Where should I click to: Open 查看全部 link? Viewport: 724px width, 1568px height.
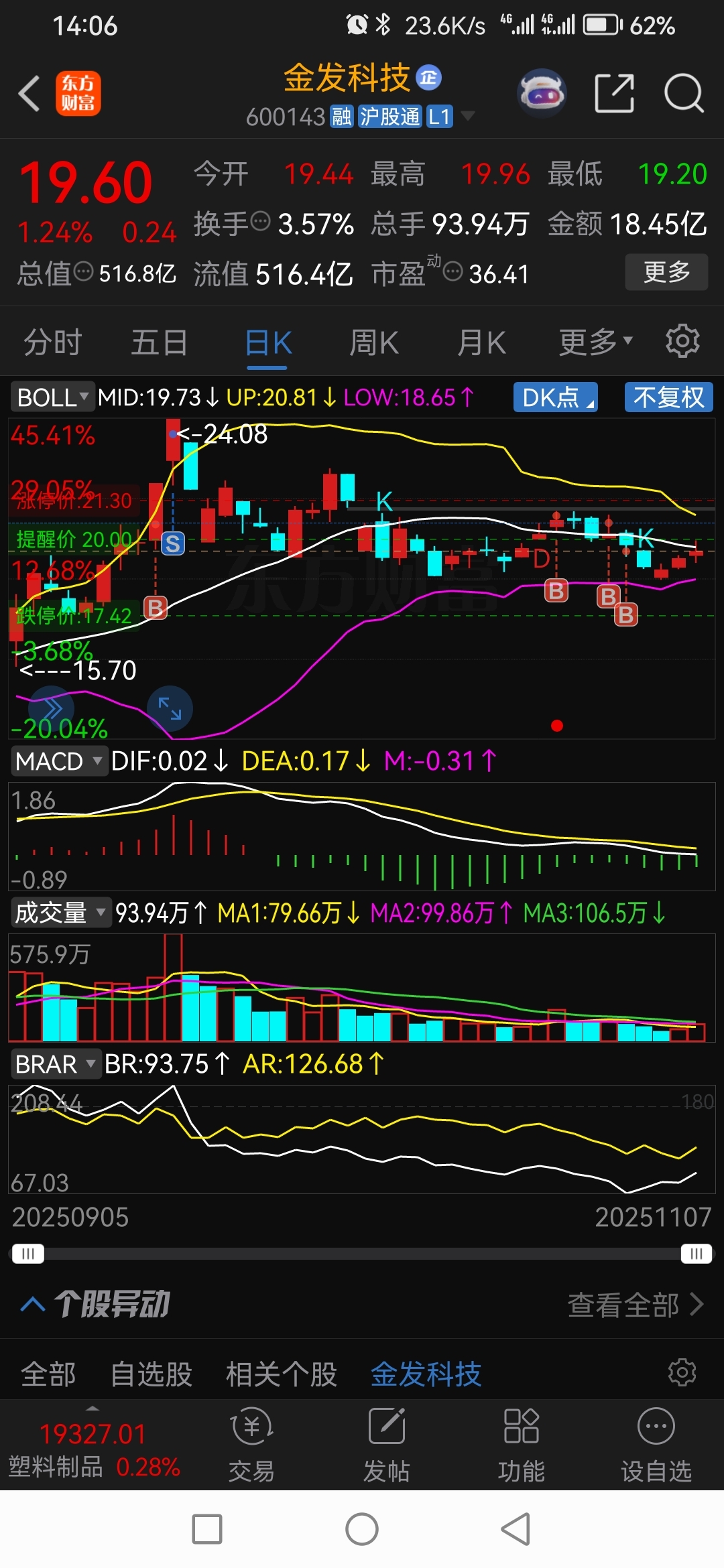(x=636, y=1305)
